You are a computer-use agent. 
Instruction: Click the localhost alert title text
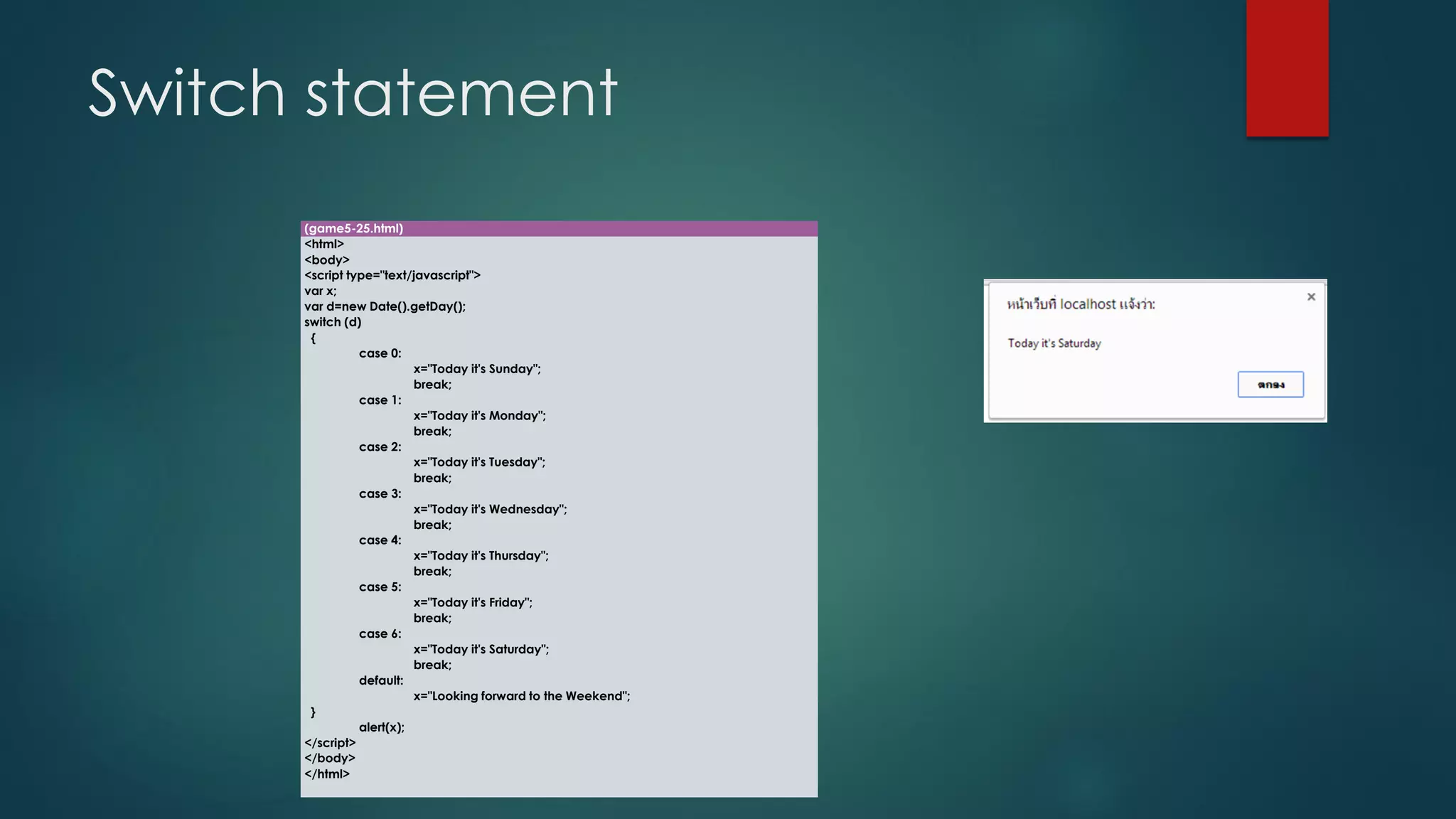pos(1081,304)
